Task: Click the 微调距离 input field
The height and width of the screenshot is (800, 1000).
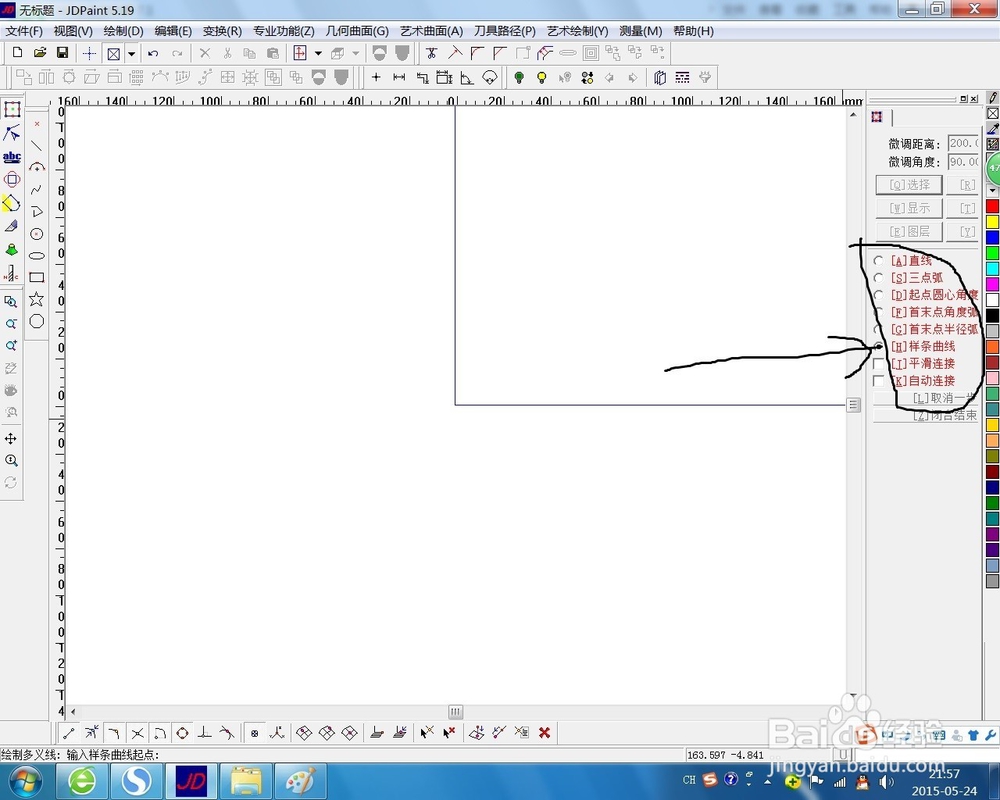Action: (963, 144)
